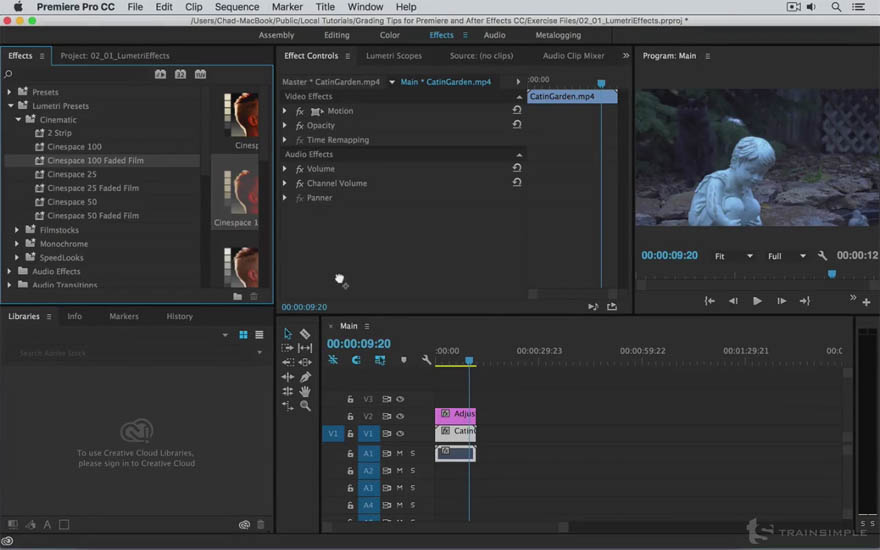The height and width of the screenshot is (550, 880).
Task: Click the Program Monitor playhead marker
Action: coord(832,274)
